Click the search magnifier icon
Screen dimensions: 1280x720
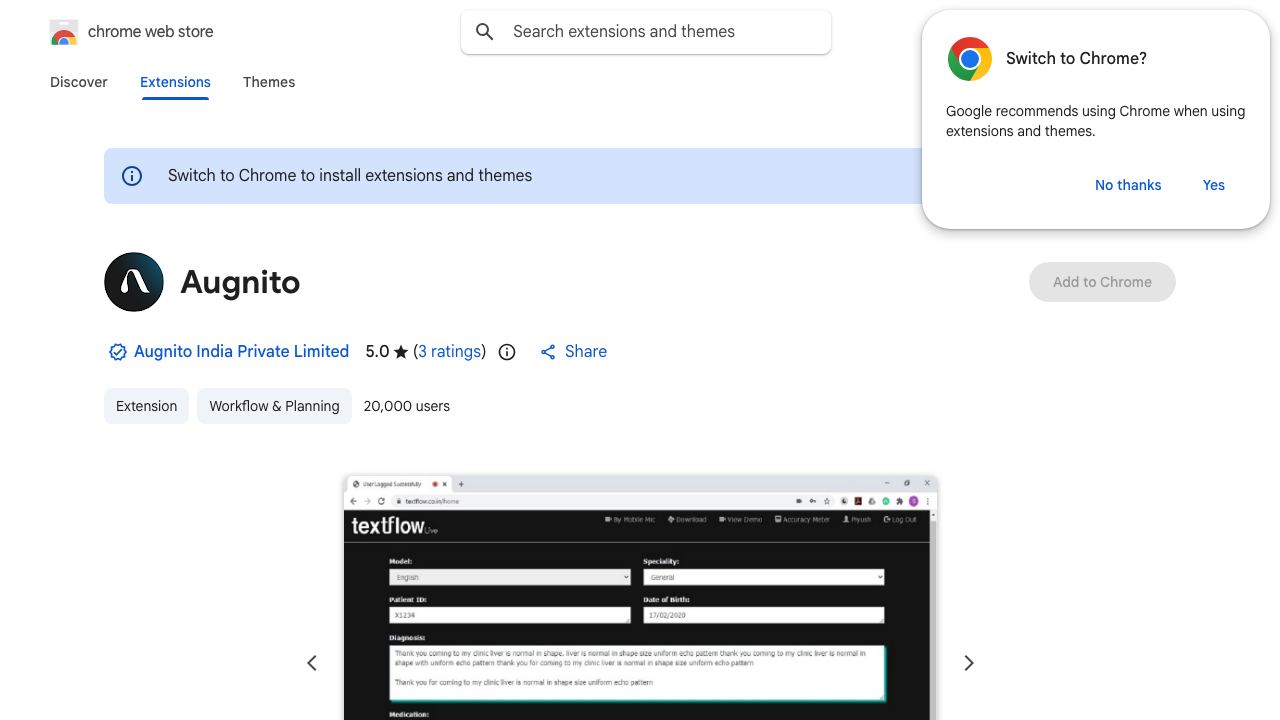485,32
